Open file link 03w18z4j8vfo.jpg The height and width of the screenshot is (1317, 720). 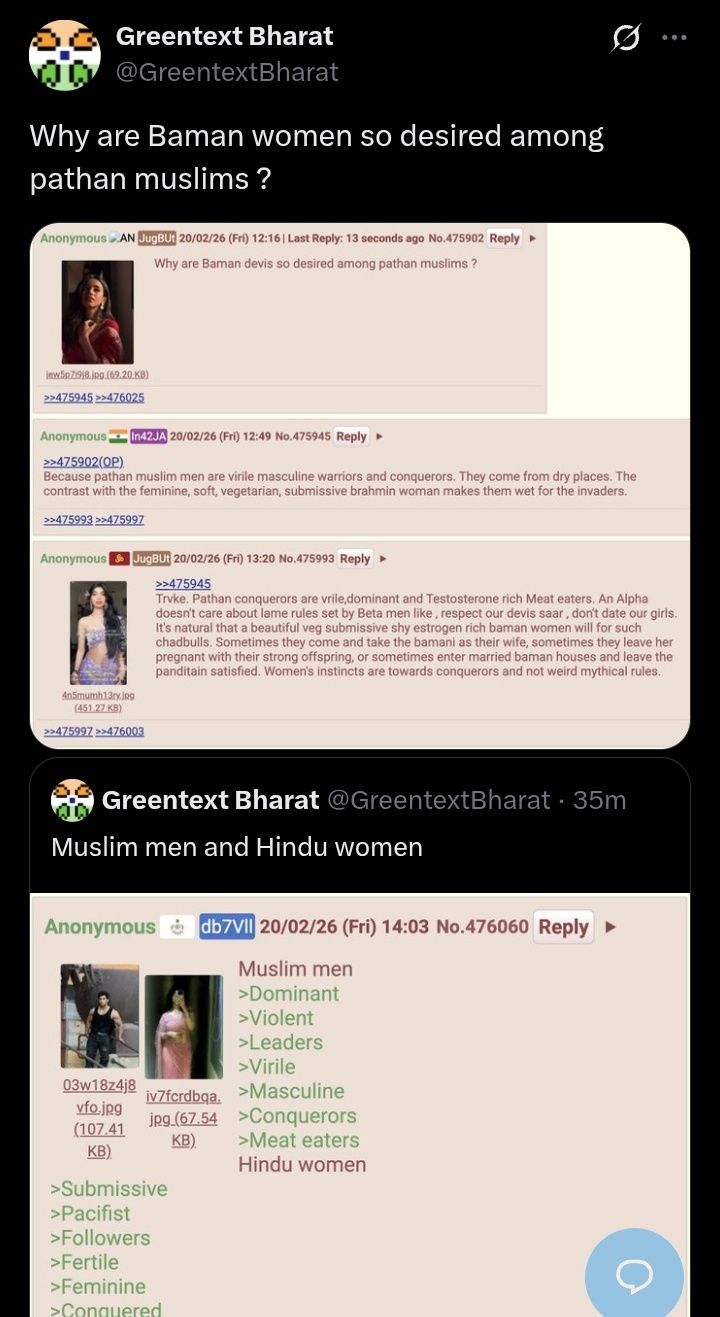(x=99, y=1118)
